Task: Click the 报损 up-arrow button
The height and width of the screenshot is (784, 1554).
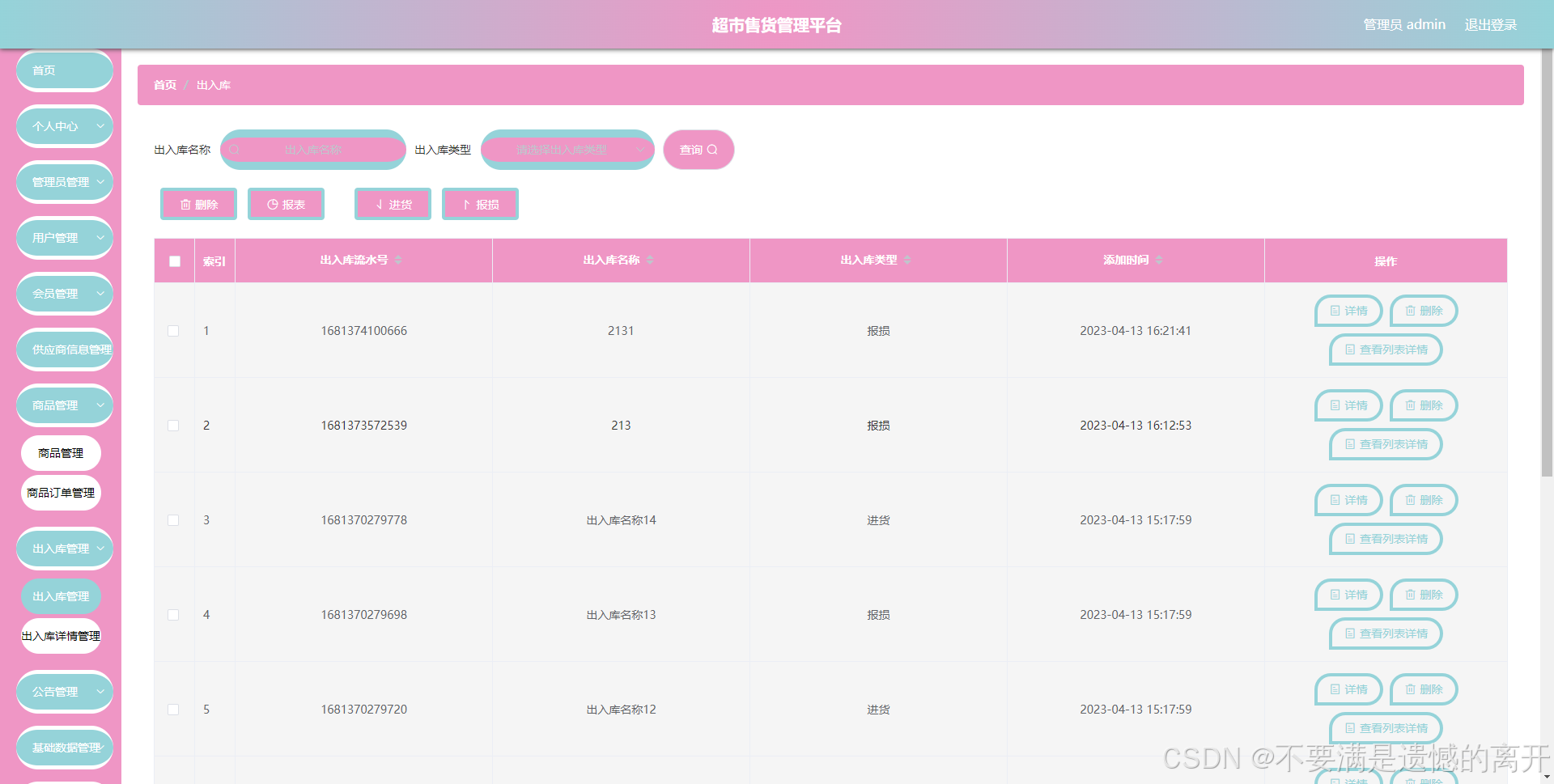Action: 481,204
